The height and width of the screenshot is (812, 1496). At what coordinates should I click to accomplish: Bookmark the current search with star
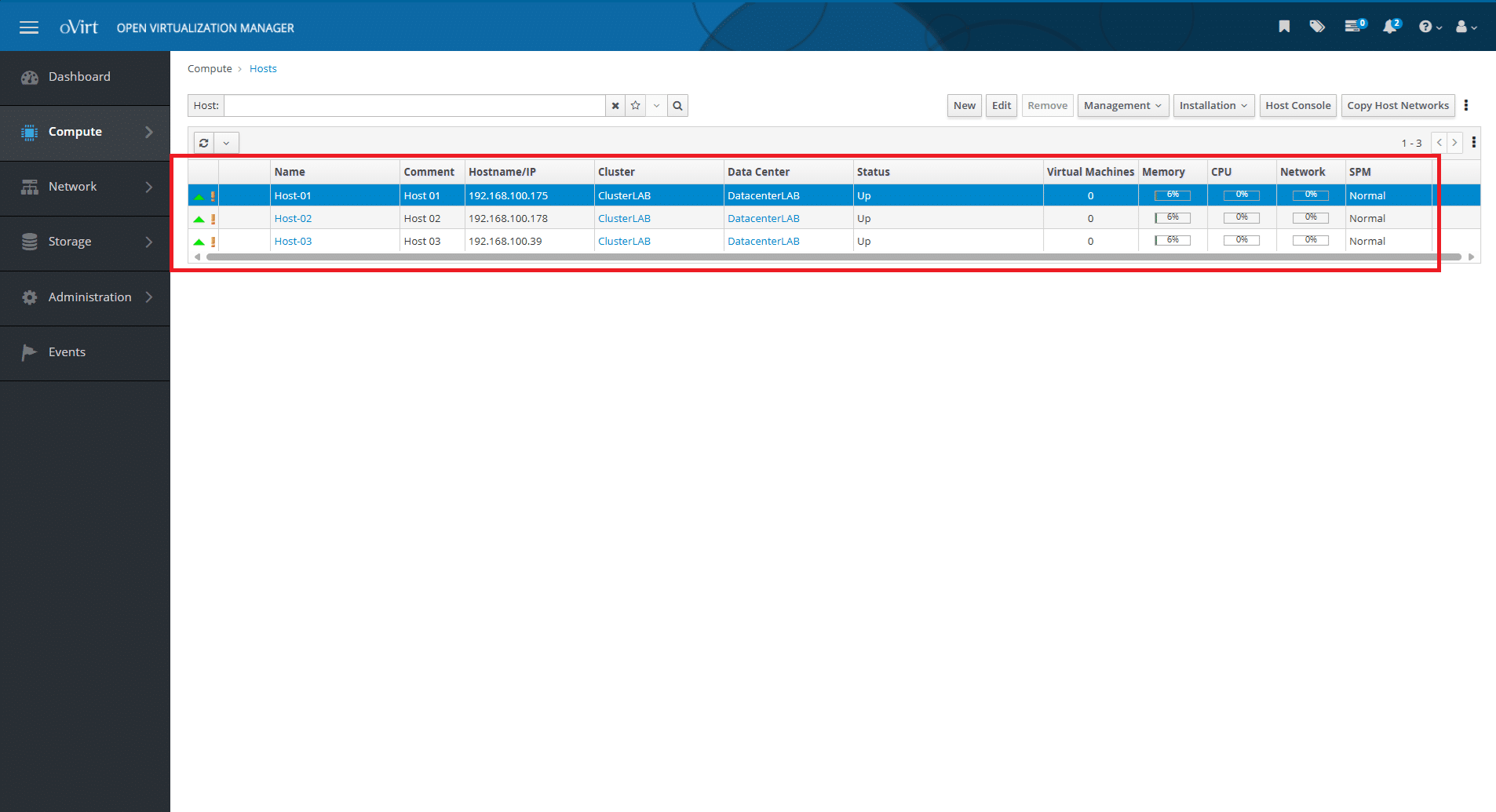pyautogui.click(x=636, y=106)
